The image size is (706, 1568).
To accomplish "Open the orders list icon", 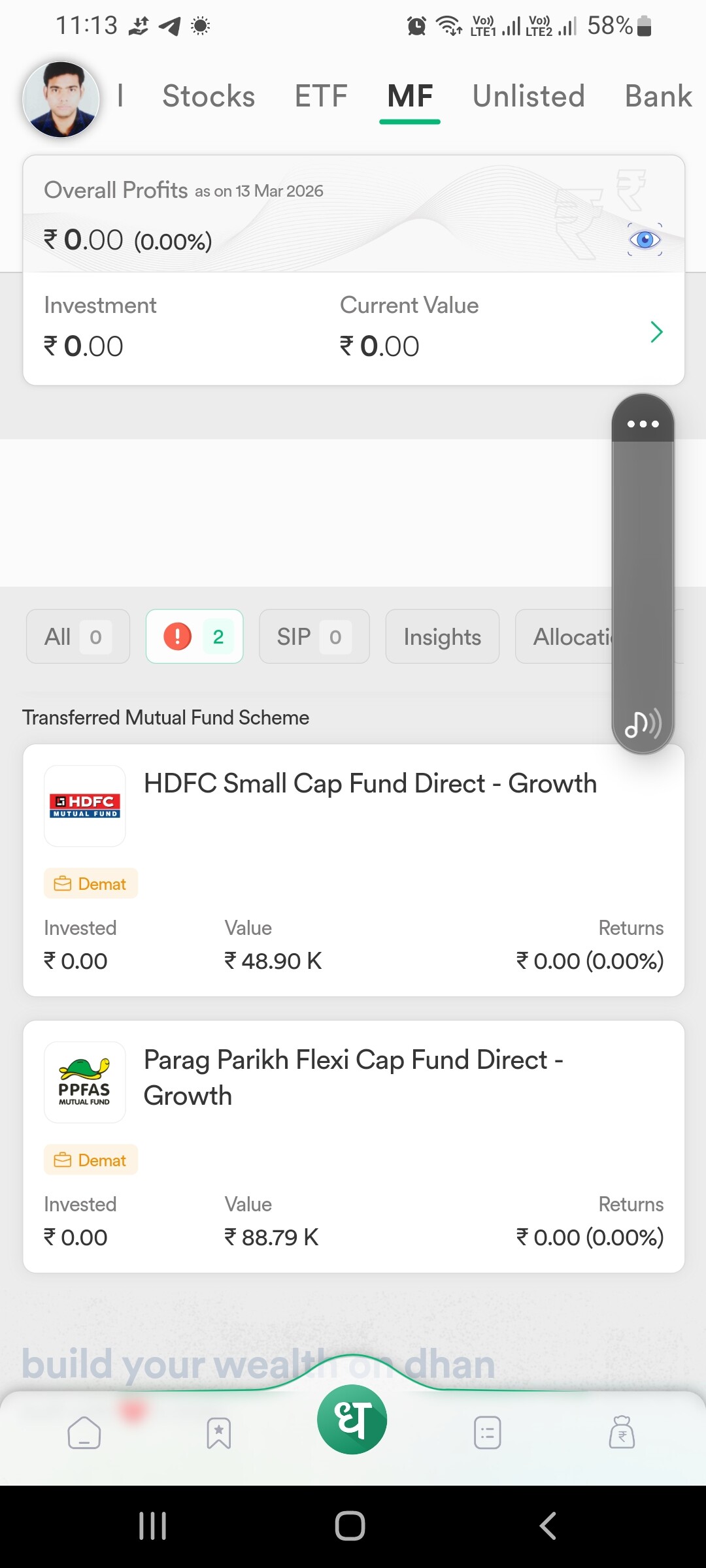I will 488,1433.
